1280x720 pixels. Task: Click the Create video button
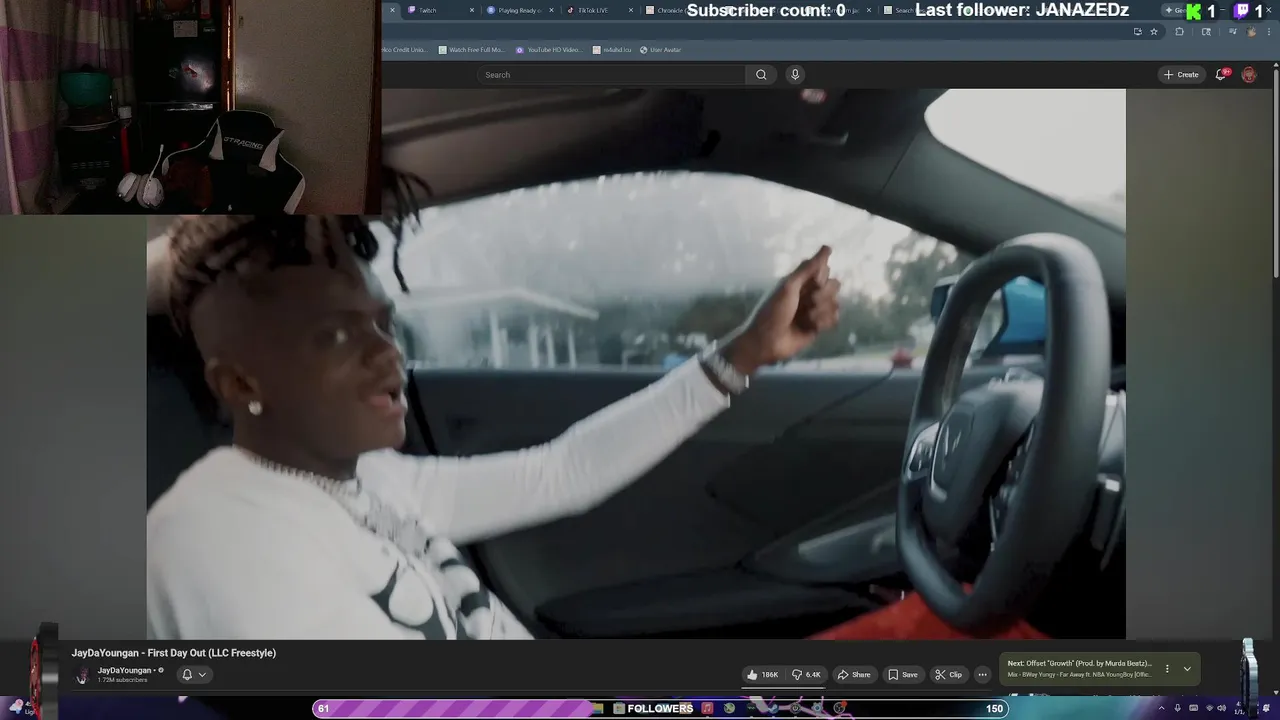point(1181,75)
